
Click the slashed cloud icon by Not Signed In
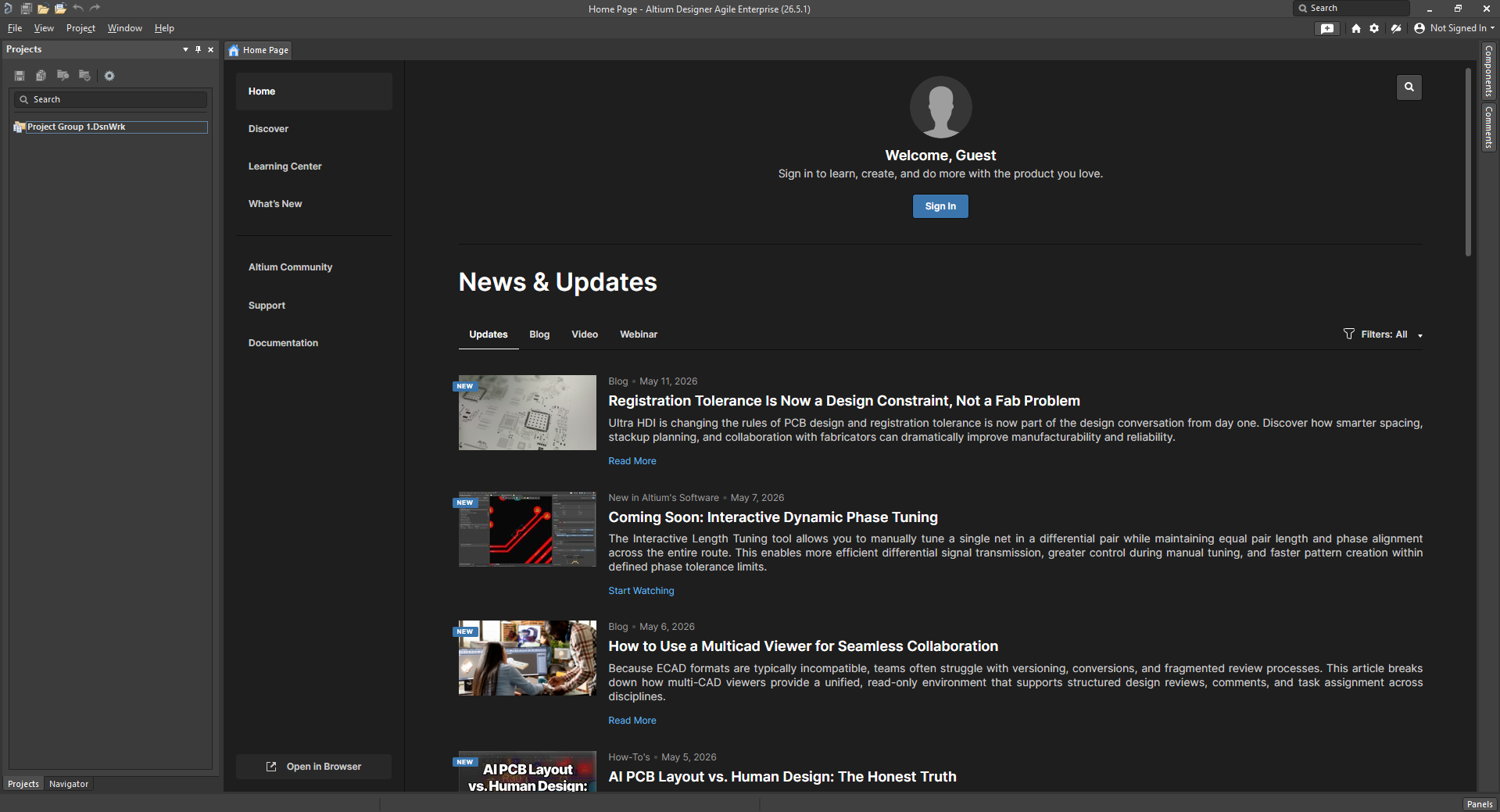(x=1396, y=28)
